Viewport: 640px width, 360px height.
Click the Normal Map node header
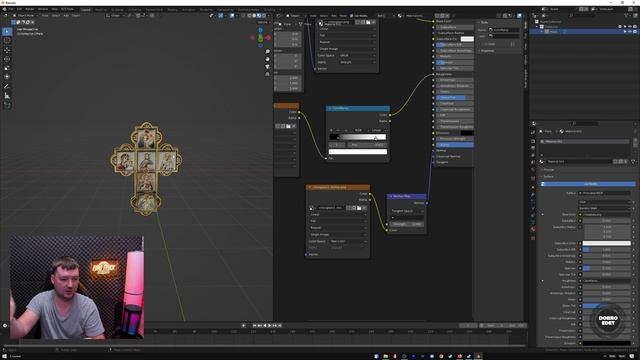click(x=407, y=196)
